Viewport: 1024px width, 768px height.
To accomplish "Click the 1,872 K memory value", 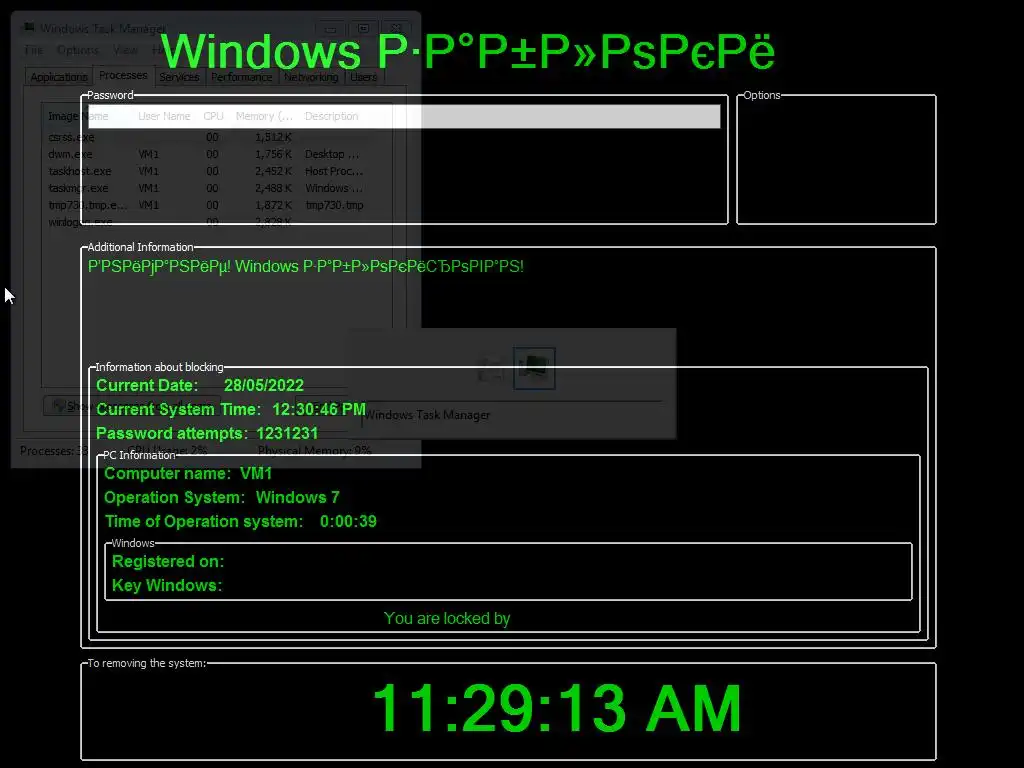I will tap(273, 205).
